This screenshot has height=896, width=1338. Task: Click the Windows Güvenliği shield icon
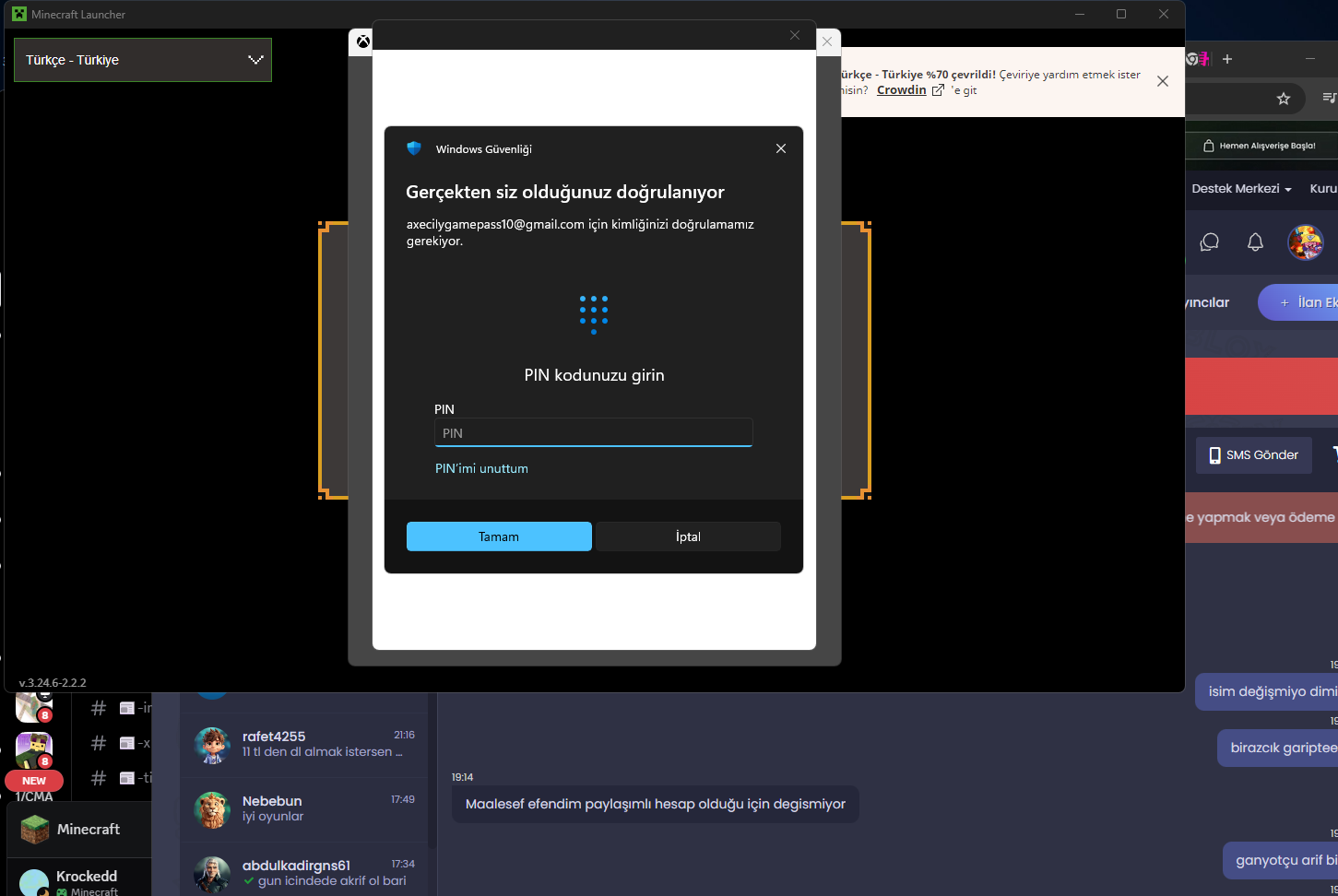[x=414, y=148]
